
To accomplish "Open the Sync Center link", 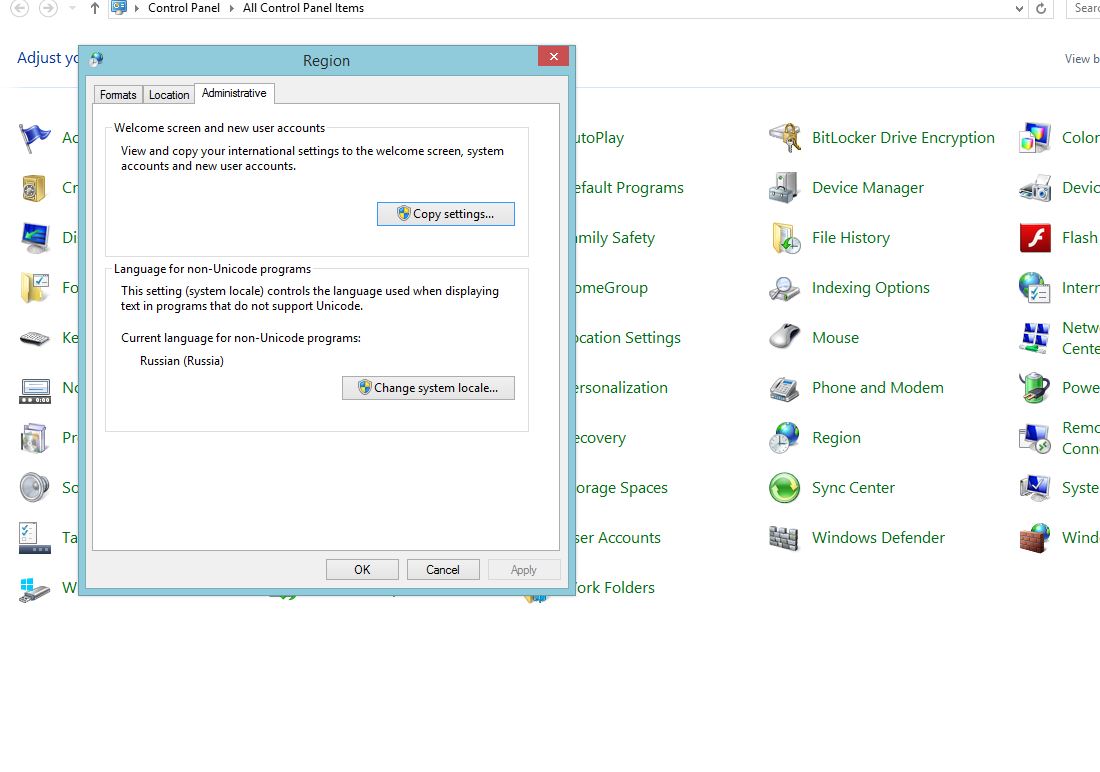I will coord(853,488).
